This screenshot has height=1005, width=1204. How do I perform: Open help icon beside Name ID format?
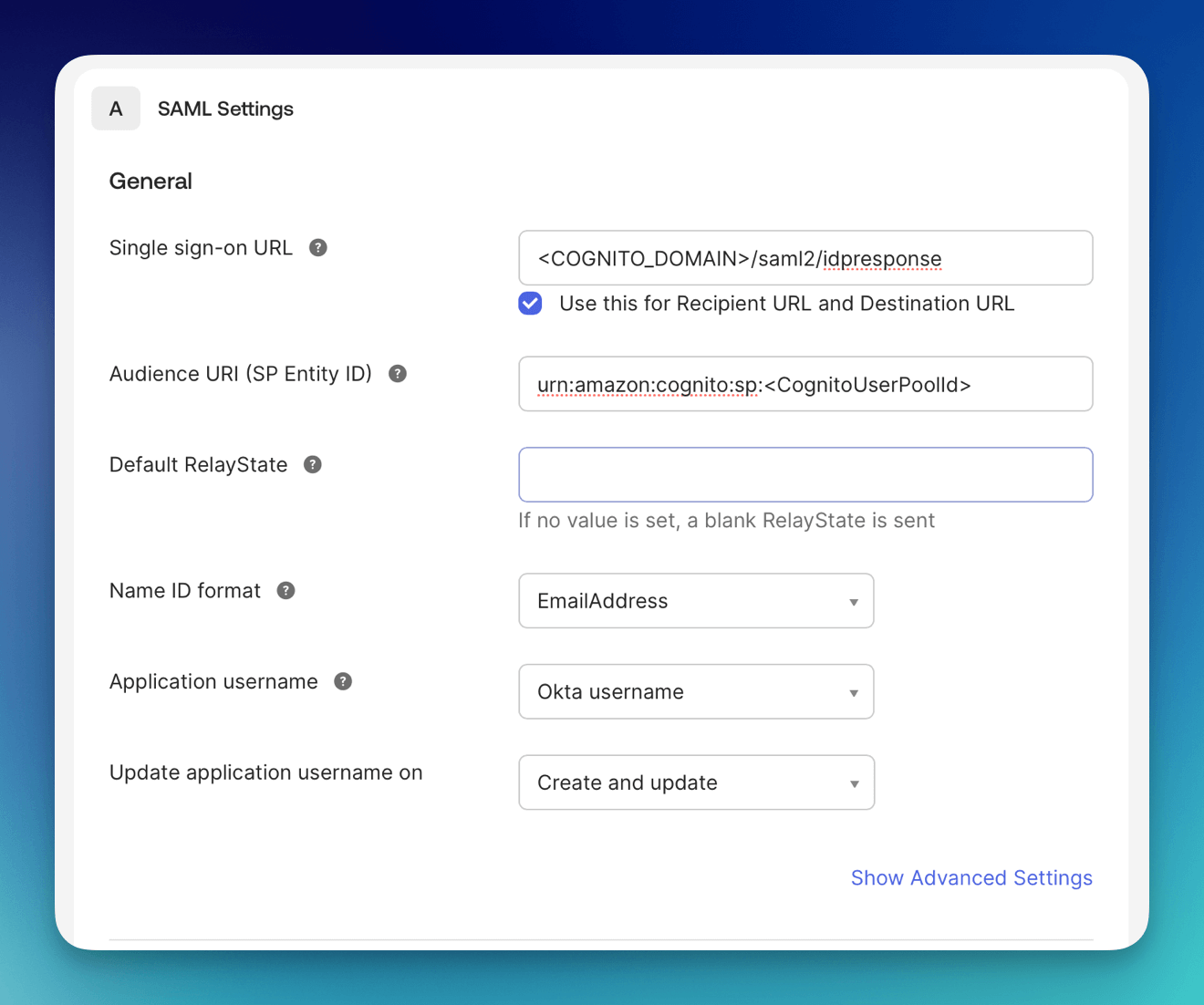[x=286, y=591]
